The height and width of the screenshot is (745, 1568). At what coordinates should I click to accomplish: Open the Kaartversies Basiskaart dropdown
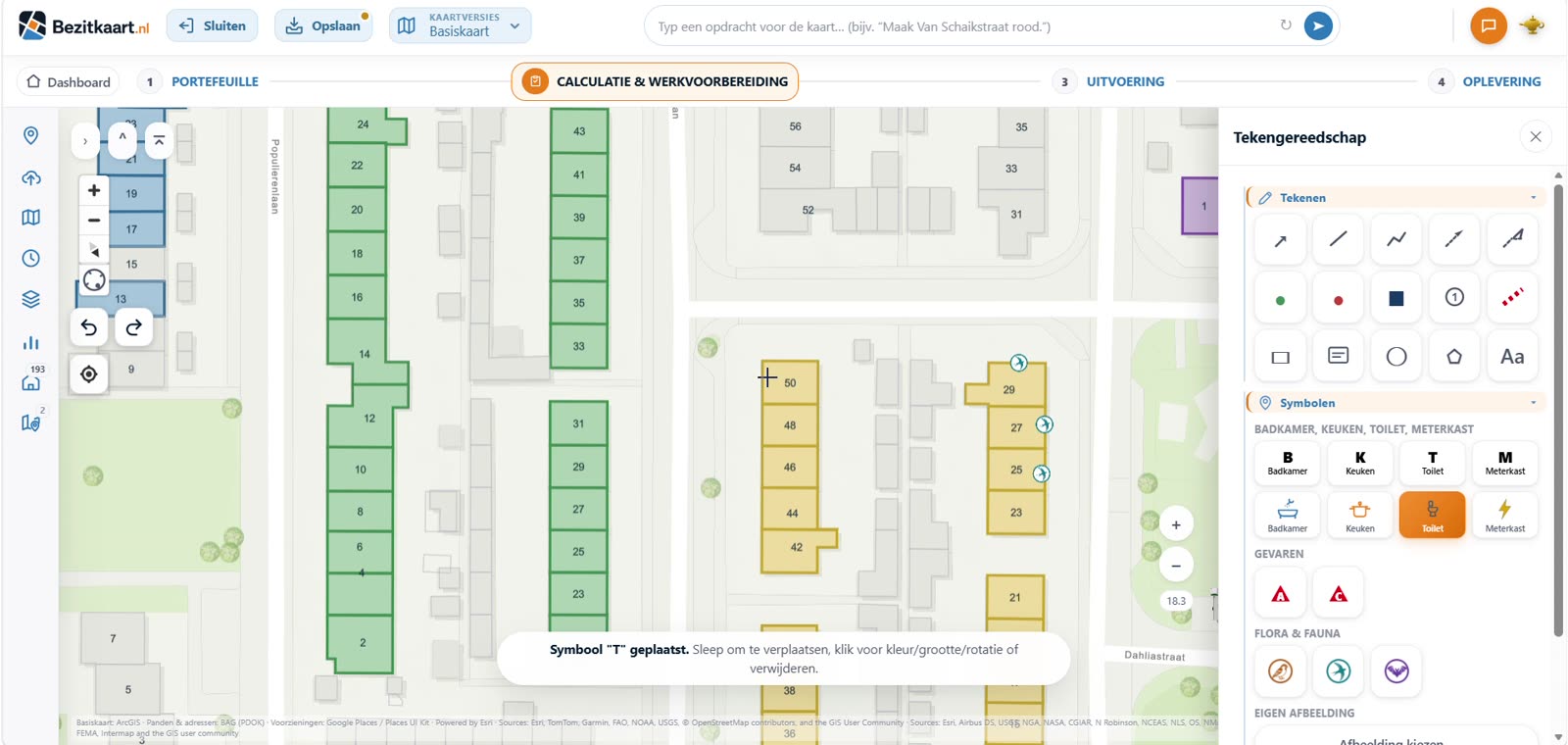[461, 25]
